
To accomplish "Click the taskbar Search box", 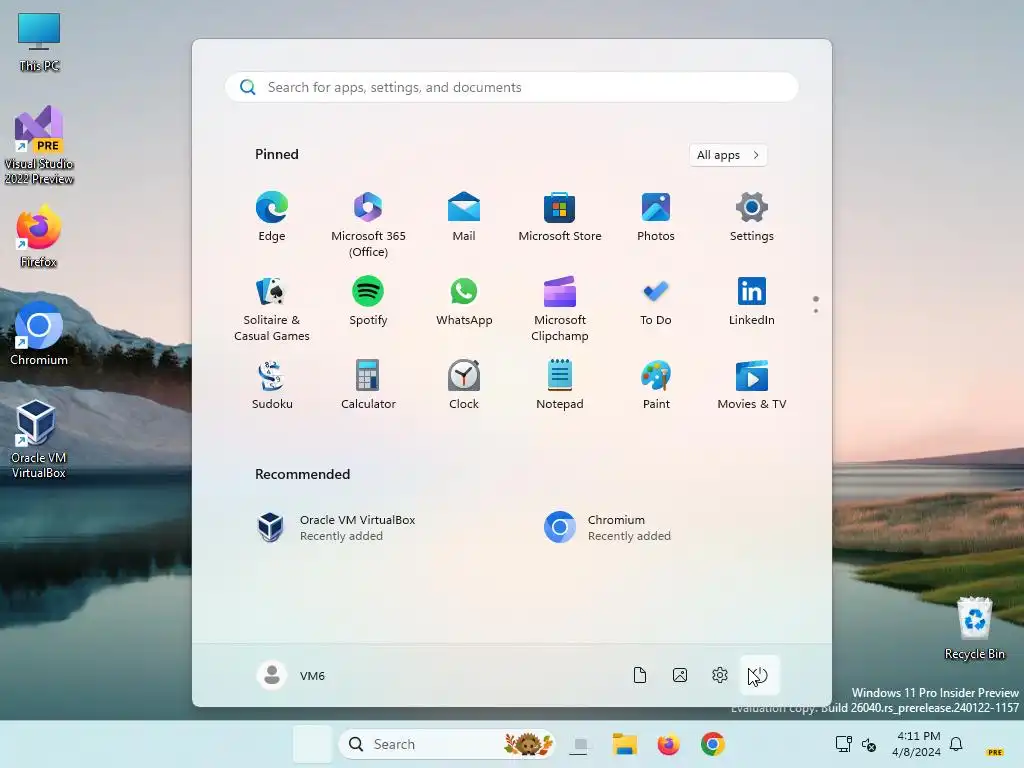I will click(446, 744).
